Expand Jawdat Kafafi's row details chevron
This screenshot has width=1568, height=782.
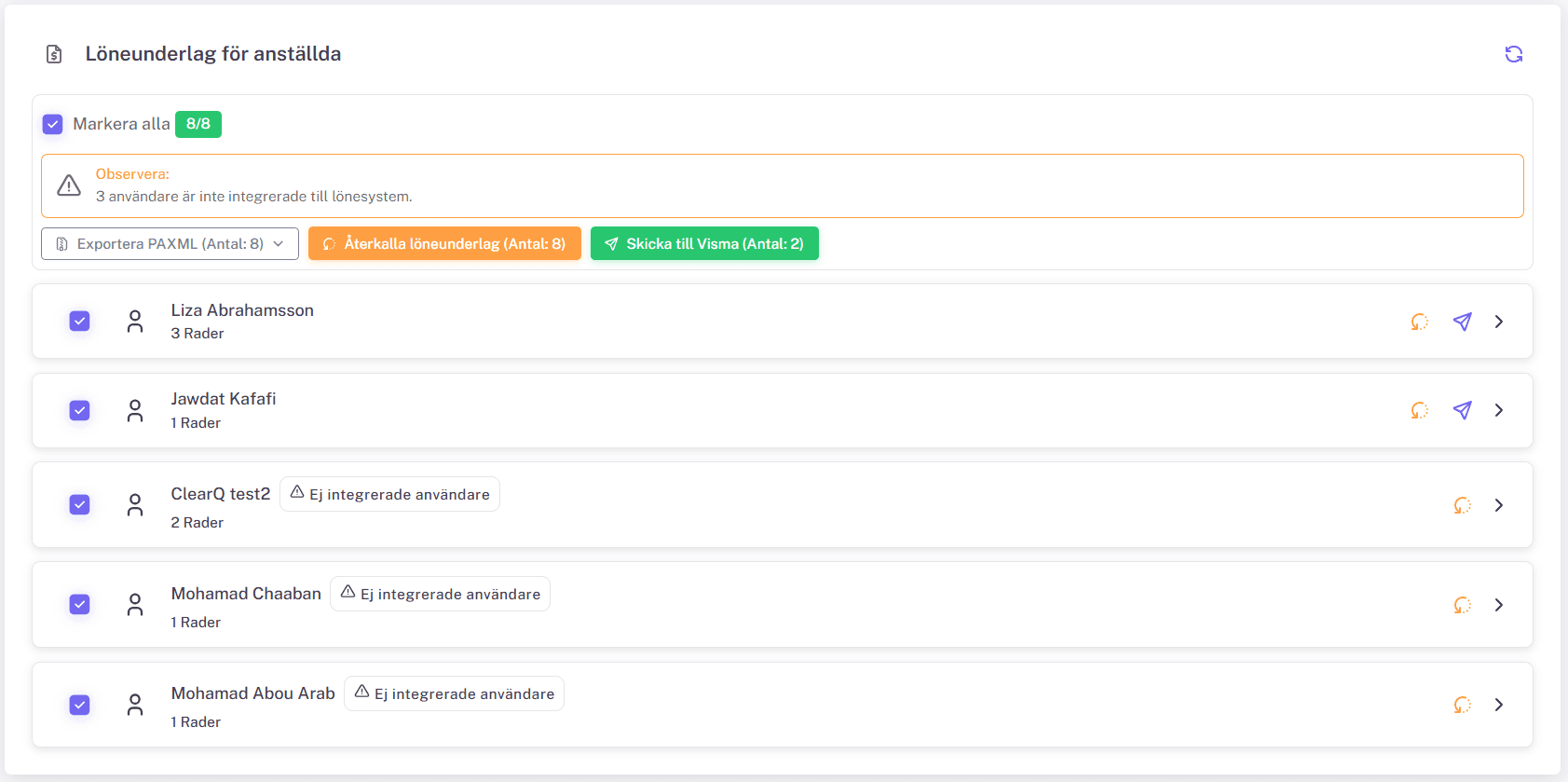pyautogui.click(x=1498, y=410)
